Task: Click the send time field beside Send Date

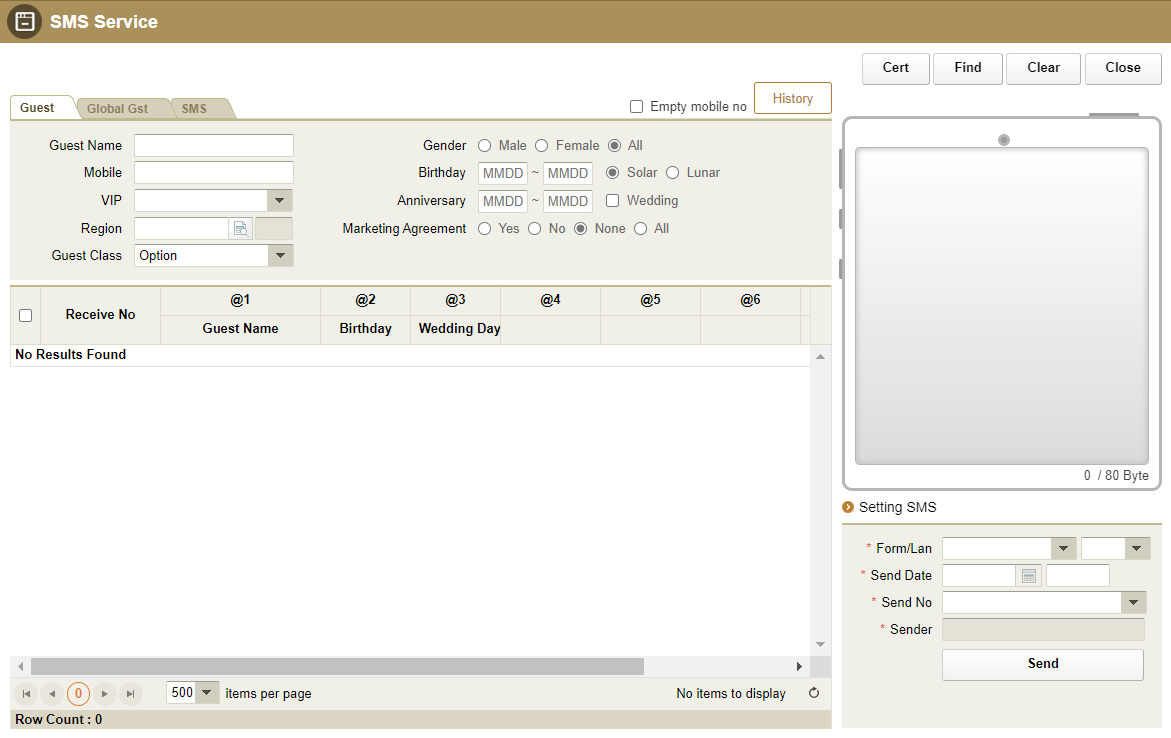Action: pyautogui.click(x=1078, y=576)
